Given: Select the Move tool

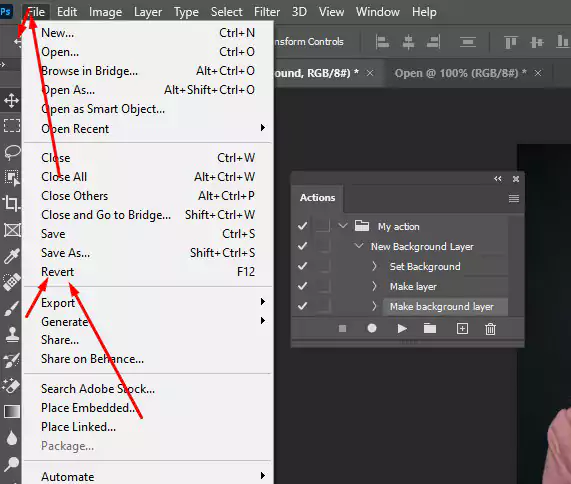Looking at the screenshot, I should point(11,101).
